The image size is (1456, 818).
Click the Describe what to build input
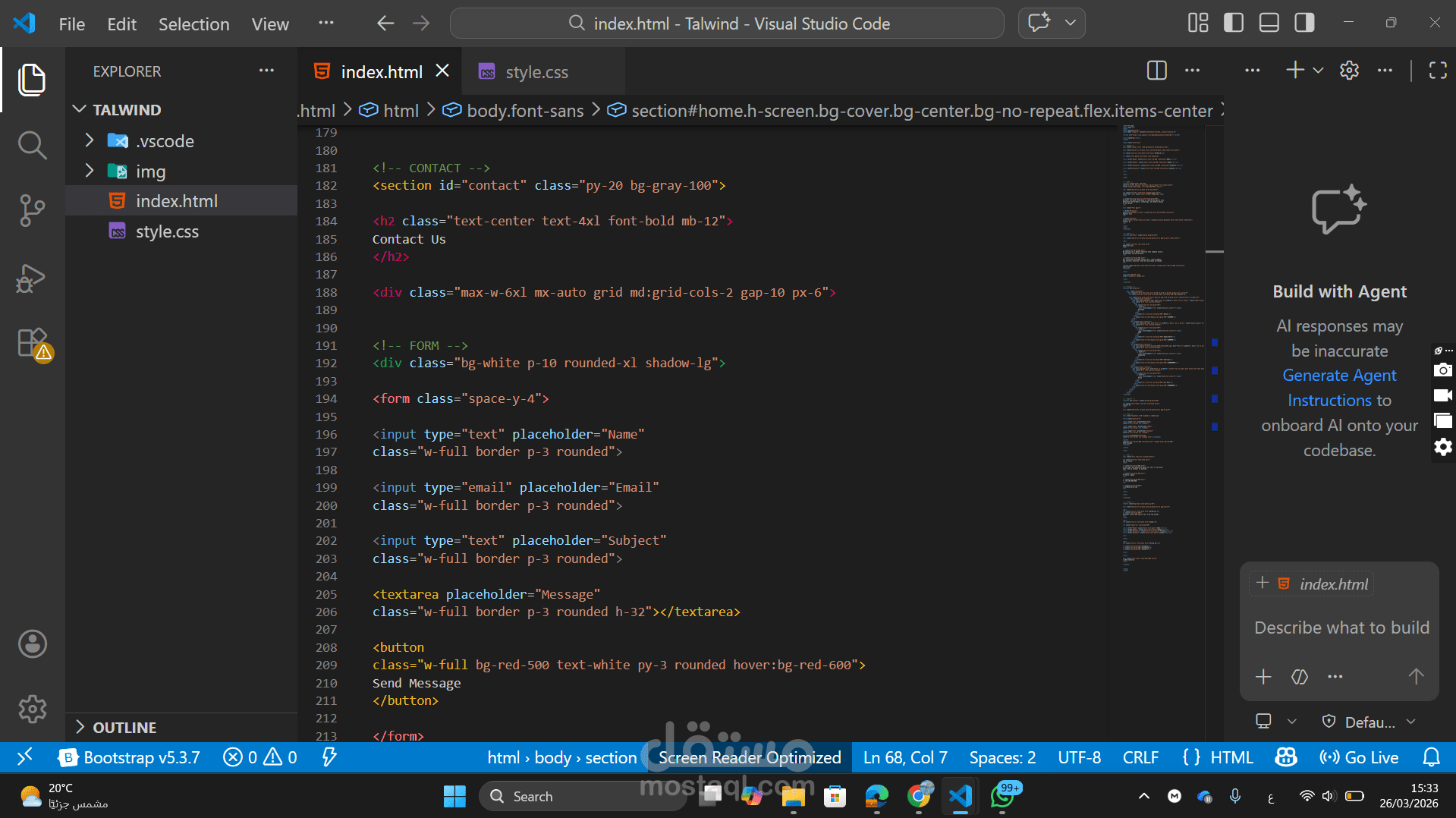[x=1341, y=628]
